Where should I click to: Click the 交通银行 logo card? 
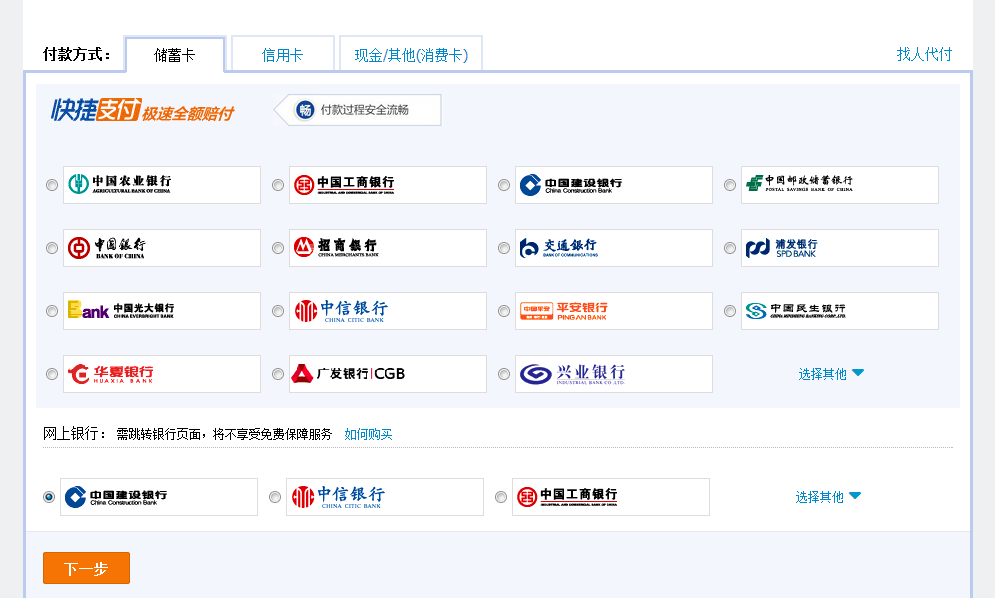point(614,248)
